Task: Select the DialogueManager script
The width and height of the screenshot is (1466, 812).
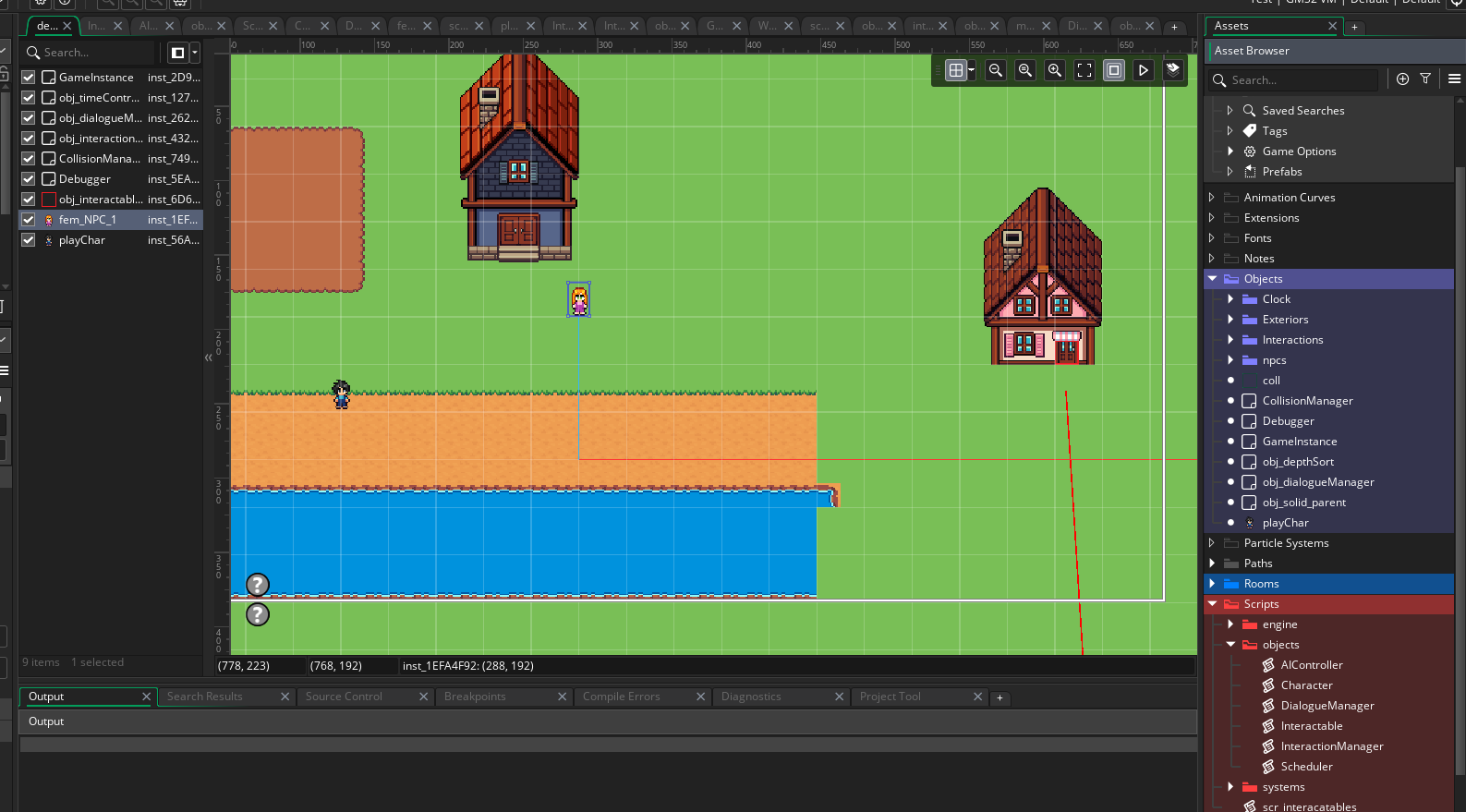Action: [1327, 706]
